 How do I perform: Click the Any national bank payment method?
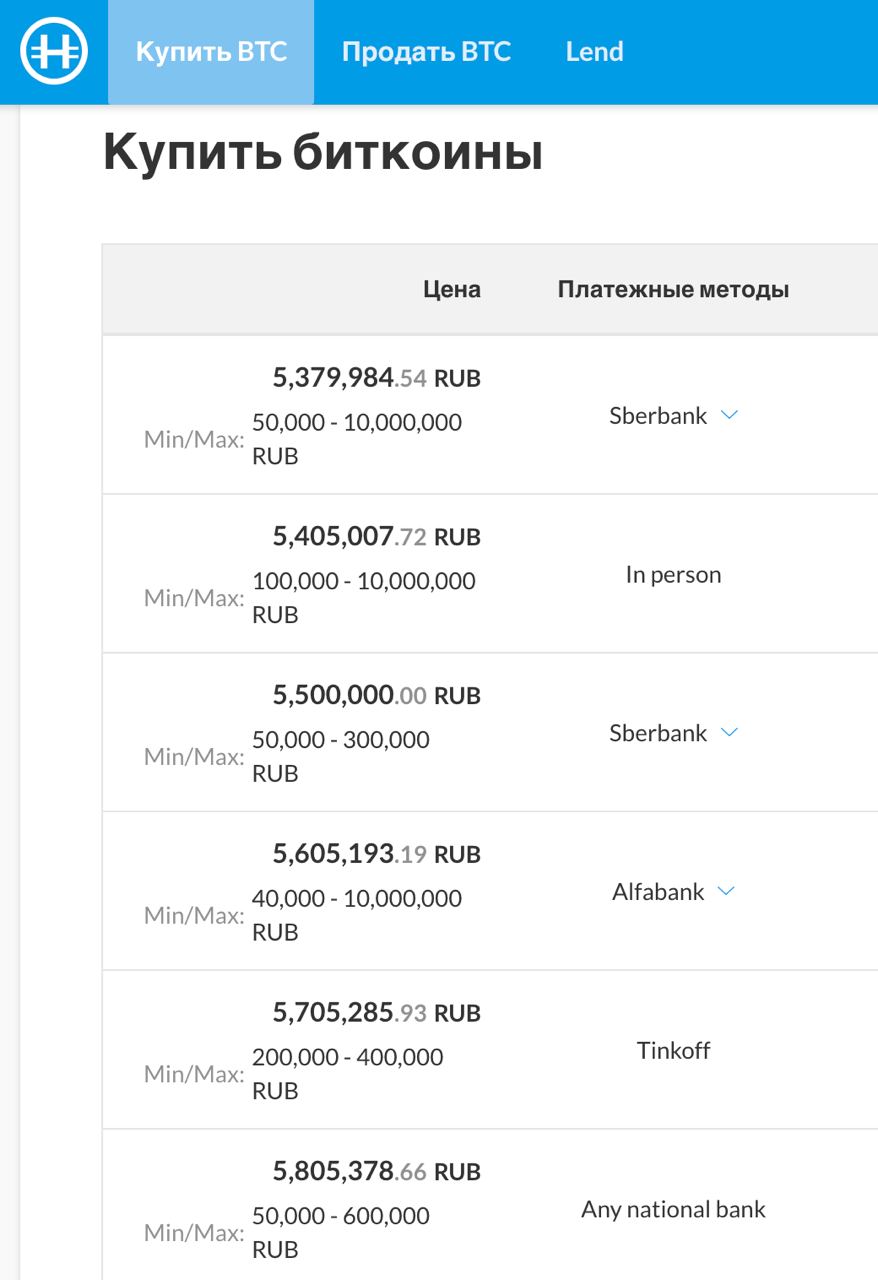(x=673, y=1209)
